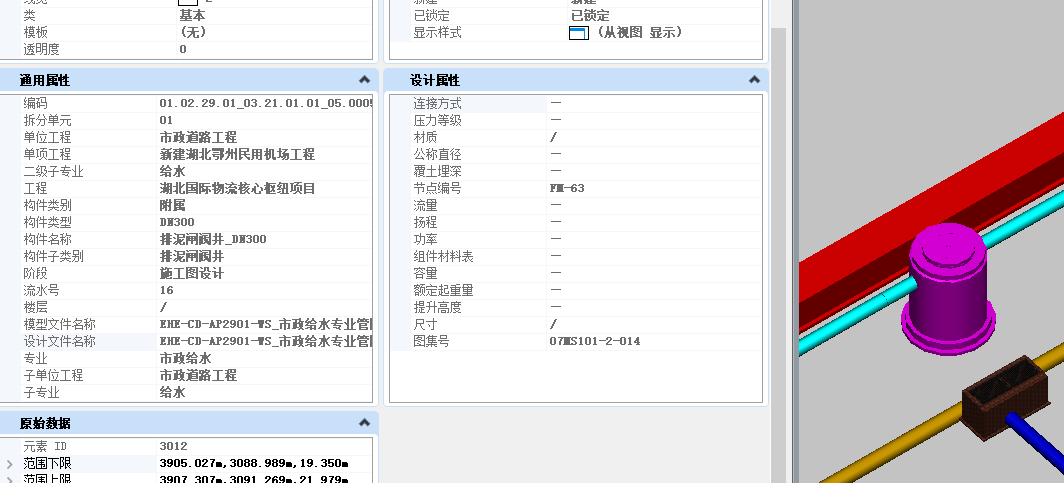Click the 额定起重量 property label
Screen dimensions: 1064x483
(444, 290)
